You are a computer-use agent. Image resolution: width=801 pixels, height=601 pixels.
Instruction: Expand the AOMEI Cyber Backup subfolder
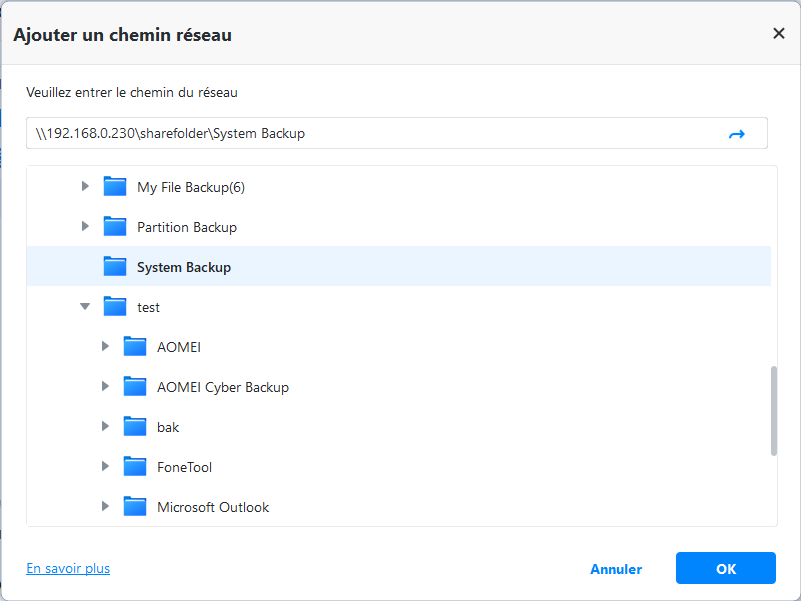coord(105,386)
